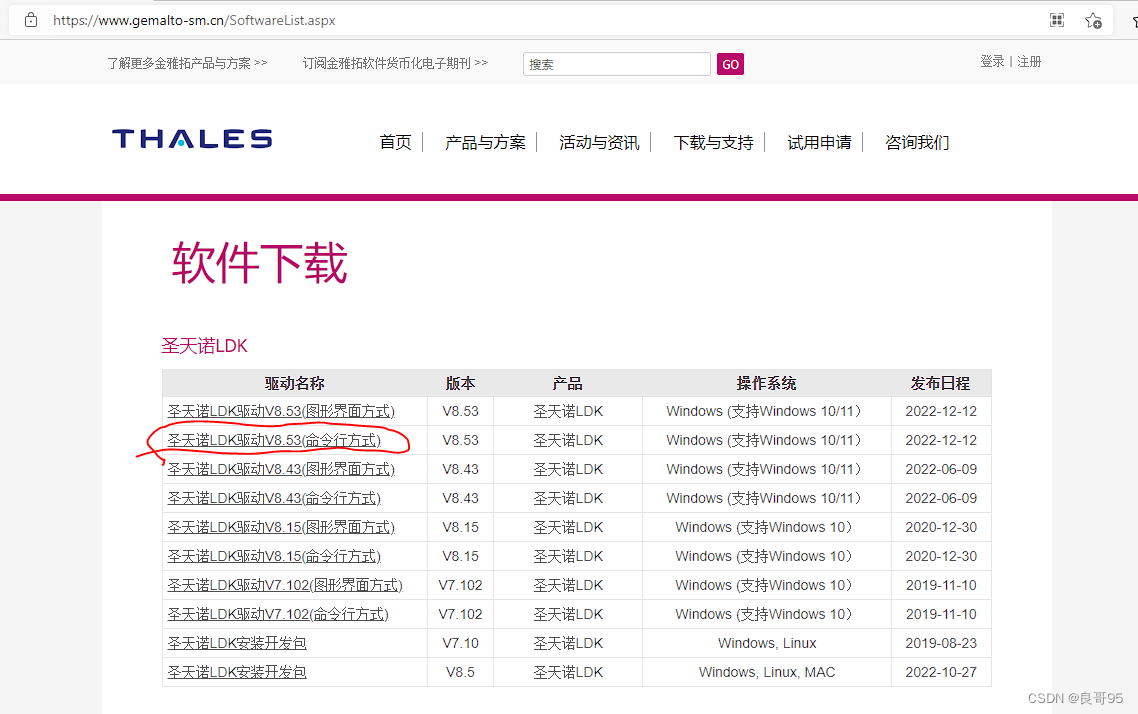
Task: Click the 登录 login link
Action: point(991,62)
